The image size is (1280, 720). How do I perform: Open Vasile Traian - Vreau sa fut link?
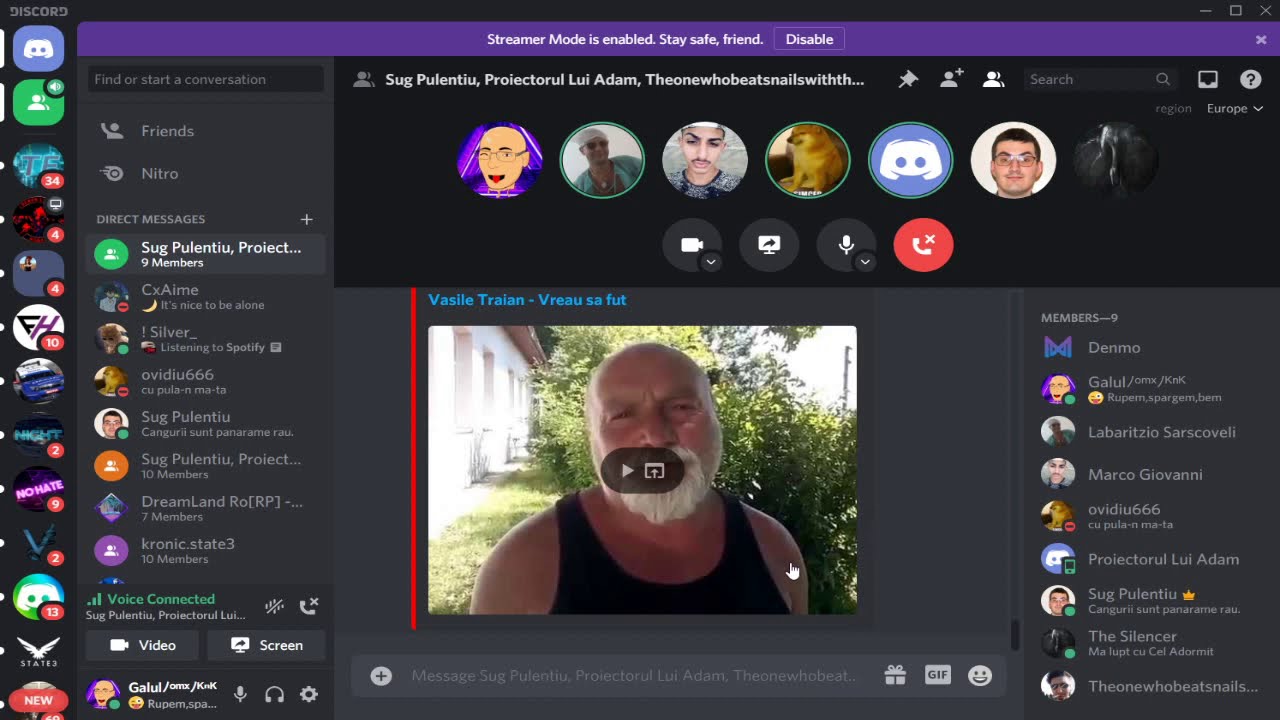(x=527, y=299)
